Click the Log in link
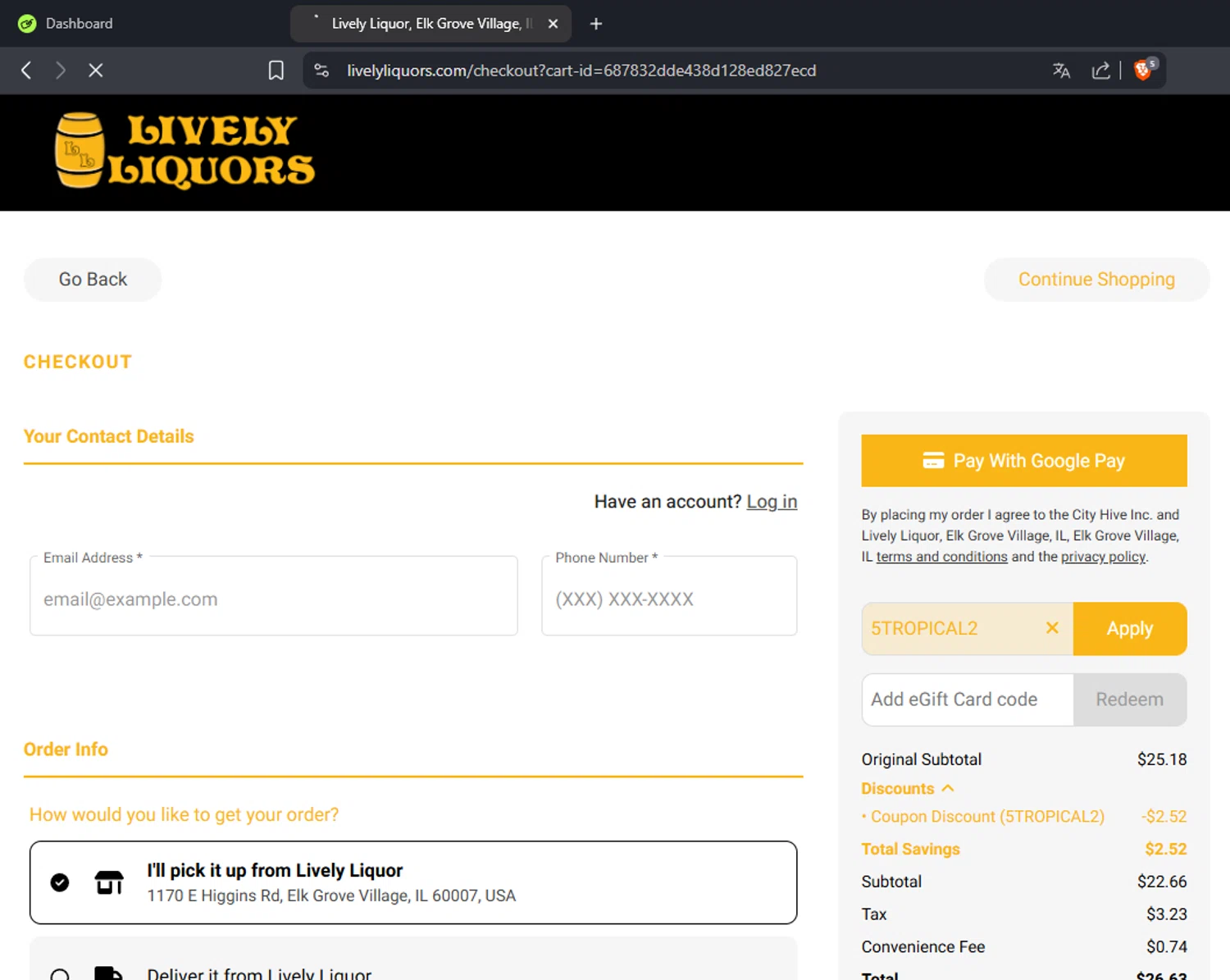The image size is (1230, 980). click(772, 502)
